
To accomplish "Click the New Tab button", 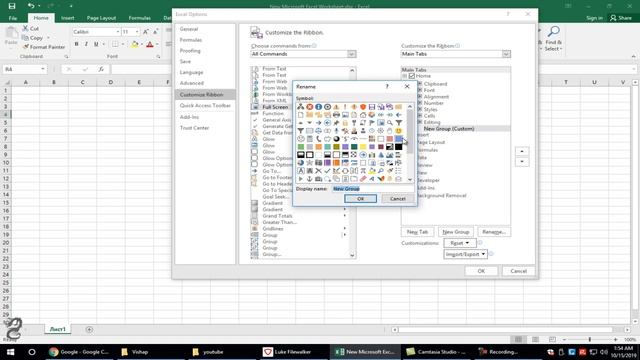I will pyautogui.click(x=418, y=232).
